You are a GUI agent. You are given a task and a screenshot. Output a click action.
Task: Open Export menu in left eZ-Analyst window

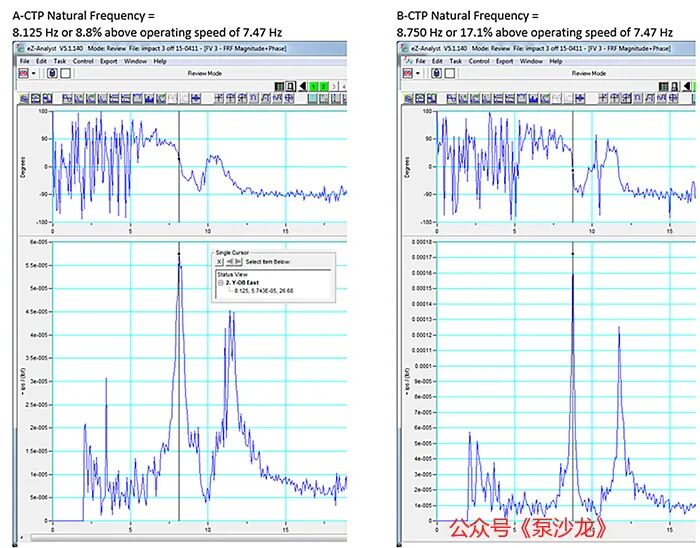coord(108,61)
